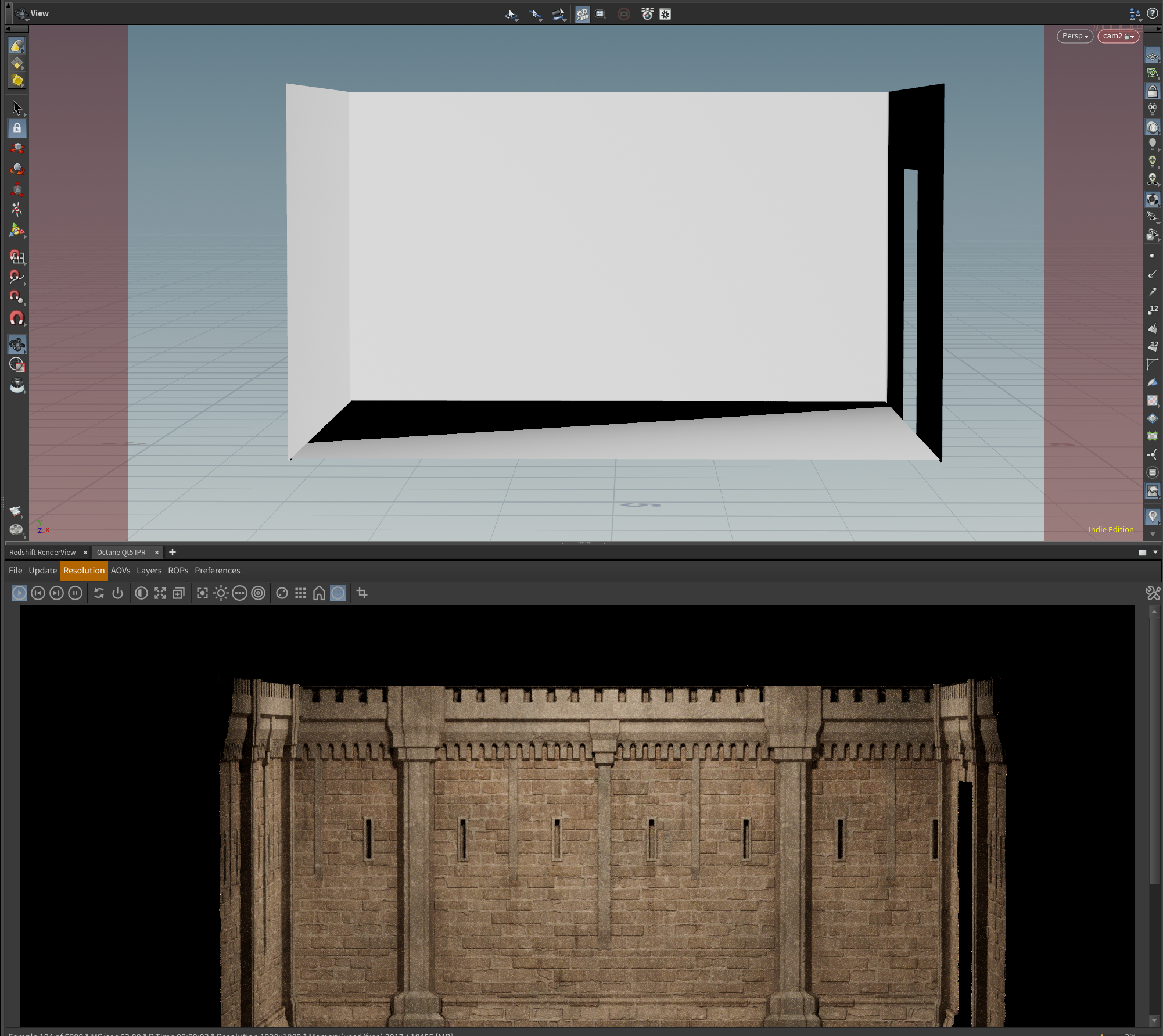Toggle the highlighted sphere icon in IPR toolbar
The image size is (1163, 1036).
pyautogui.click(x=338, y=593)
